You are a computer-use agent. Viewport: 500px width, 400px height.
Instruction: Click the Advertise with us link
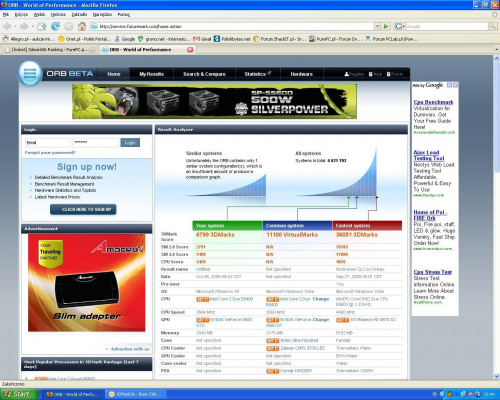130,349
